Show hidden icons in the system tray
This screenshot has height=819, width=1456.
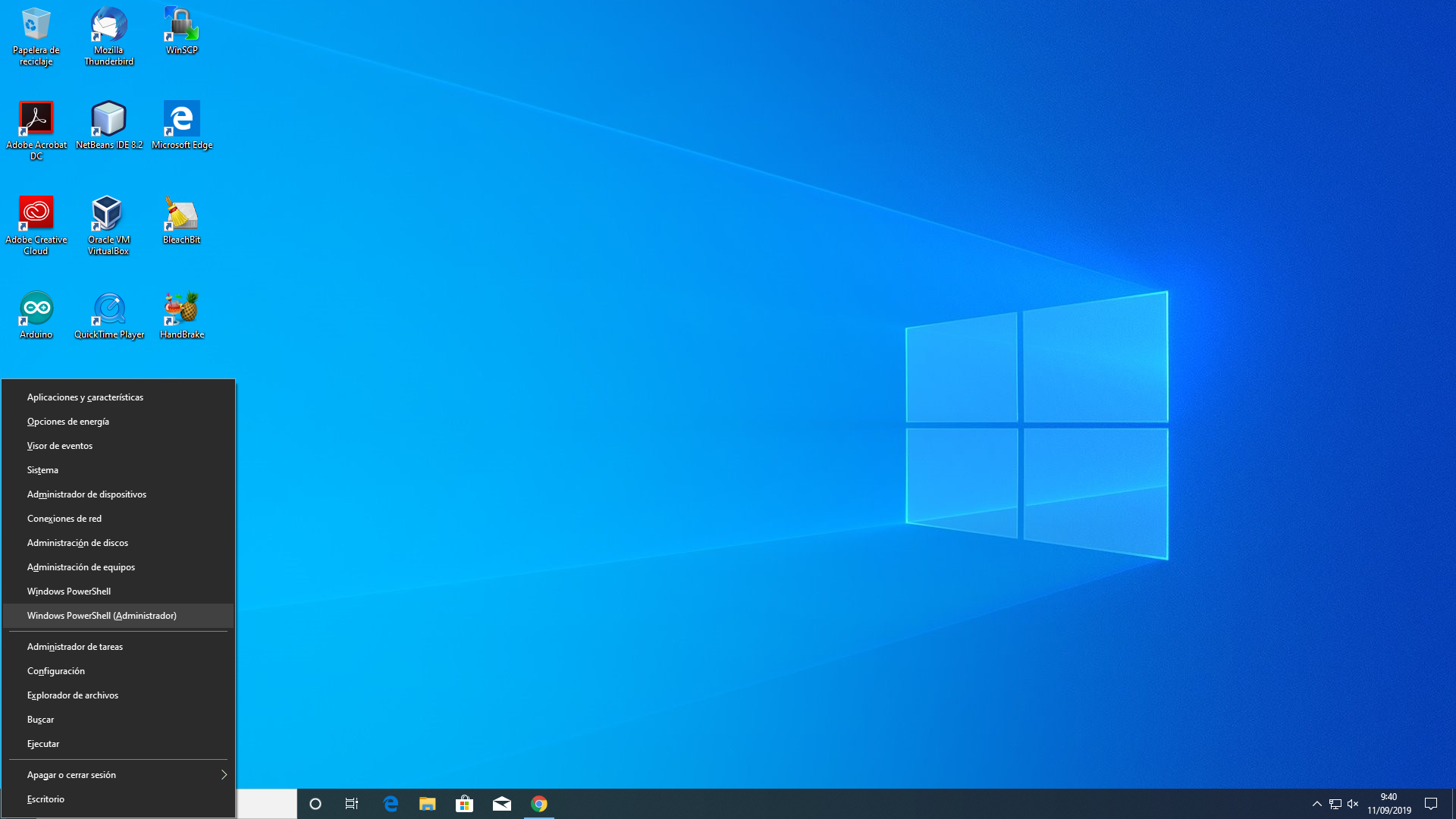tap(1317, 803)
